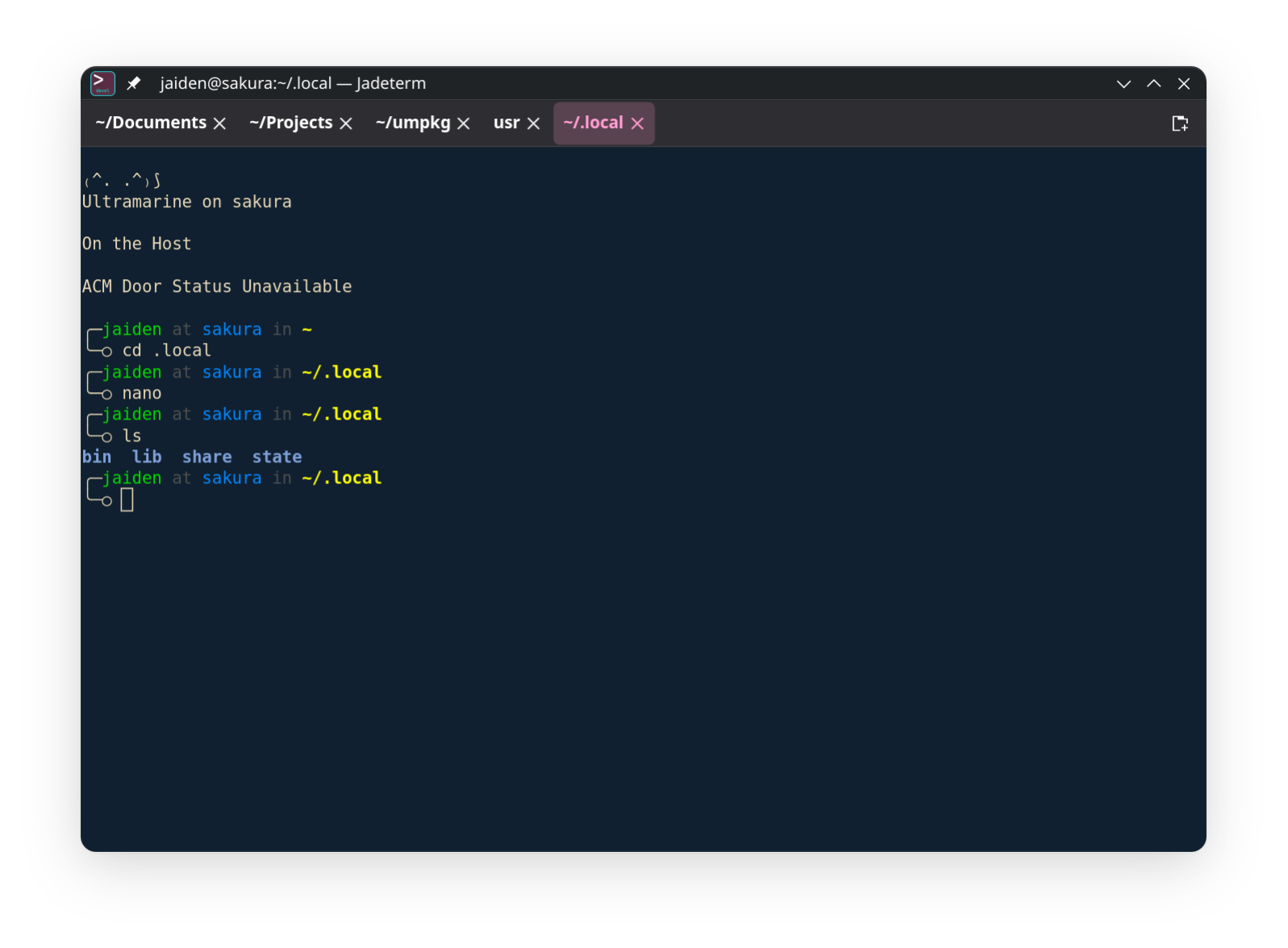Switch to the usr tab
1288x948 pixels.
pos(506,123)
